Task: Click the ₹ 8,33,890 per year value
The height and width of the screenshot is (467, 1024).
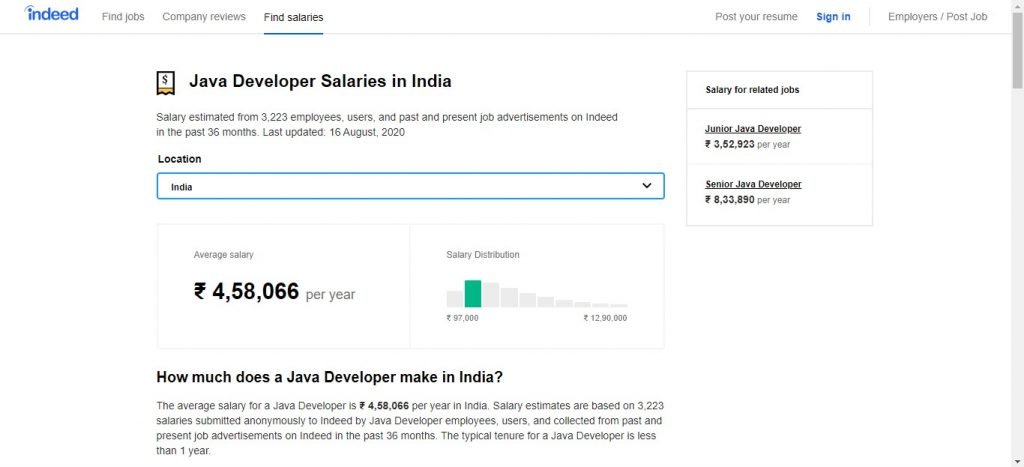Action: click(747, 201)
